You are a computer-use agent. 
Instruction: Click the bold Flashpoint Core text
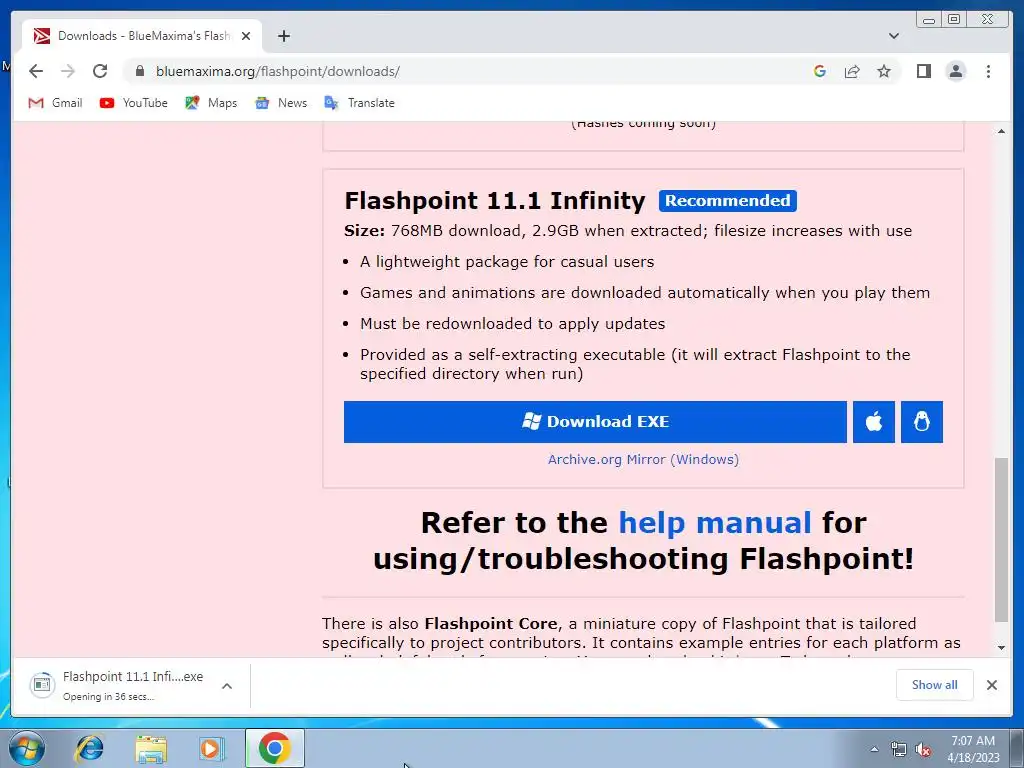490,624
